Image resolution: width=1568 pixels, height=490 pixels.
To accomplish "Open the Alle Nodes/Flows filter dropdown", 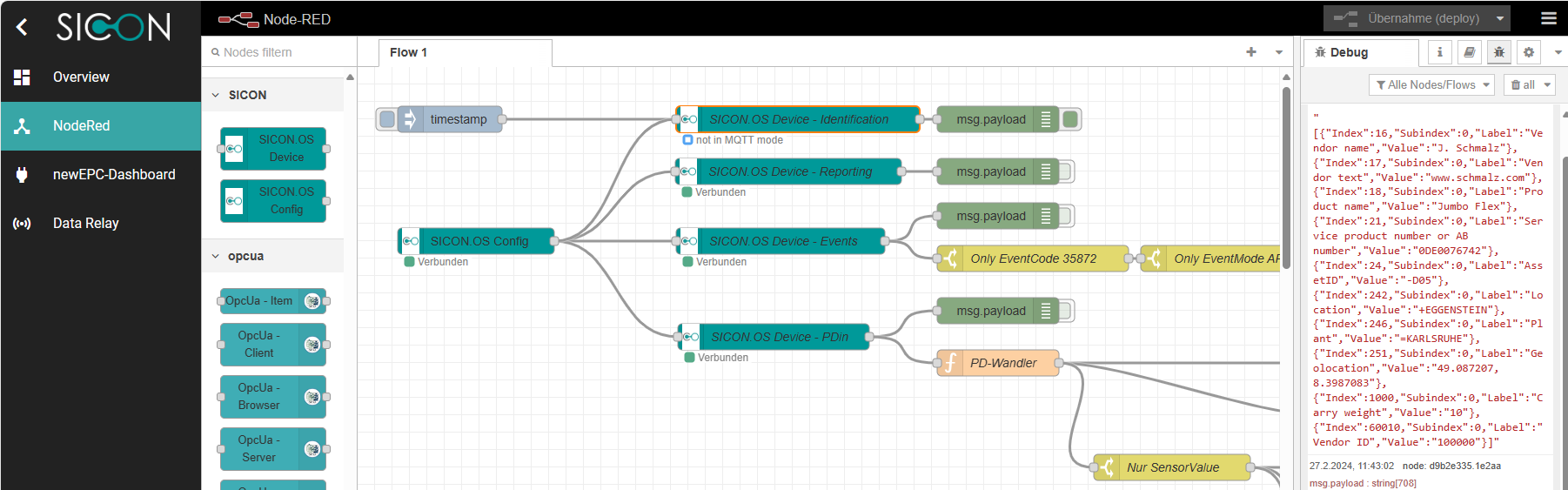I will (x=1431, y=84).
